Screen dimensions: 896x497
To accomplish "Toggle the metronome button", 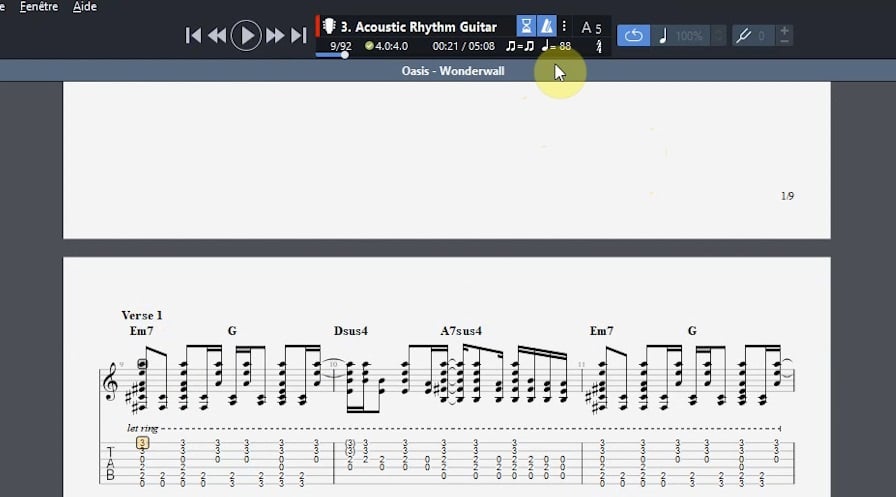I will 546,26.
